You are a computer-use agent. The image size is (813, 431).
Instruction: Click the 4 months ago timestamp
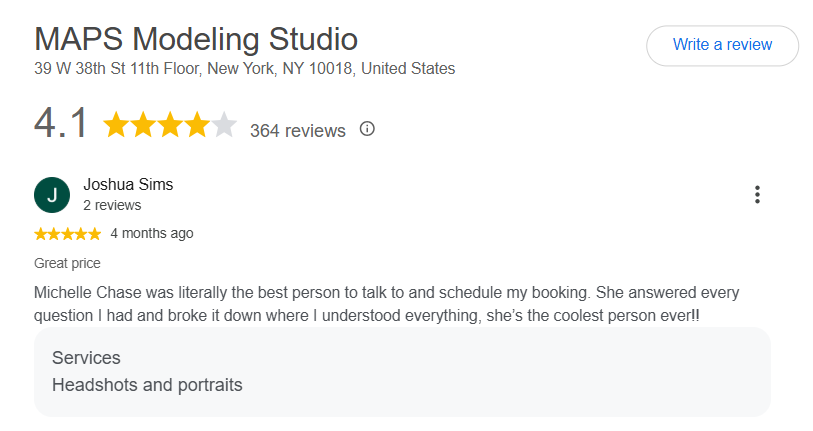tap(152, 233)
